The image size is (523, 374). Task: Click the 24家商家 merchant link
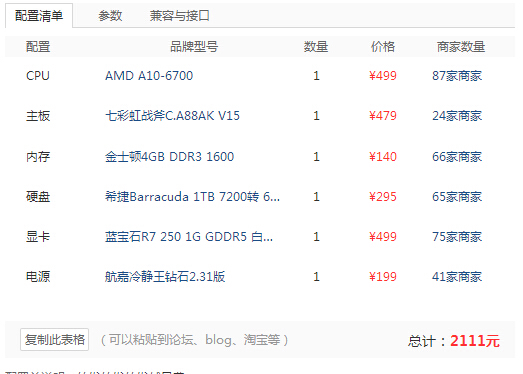coord(457,116)
